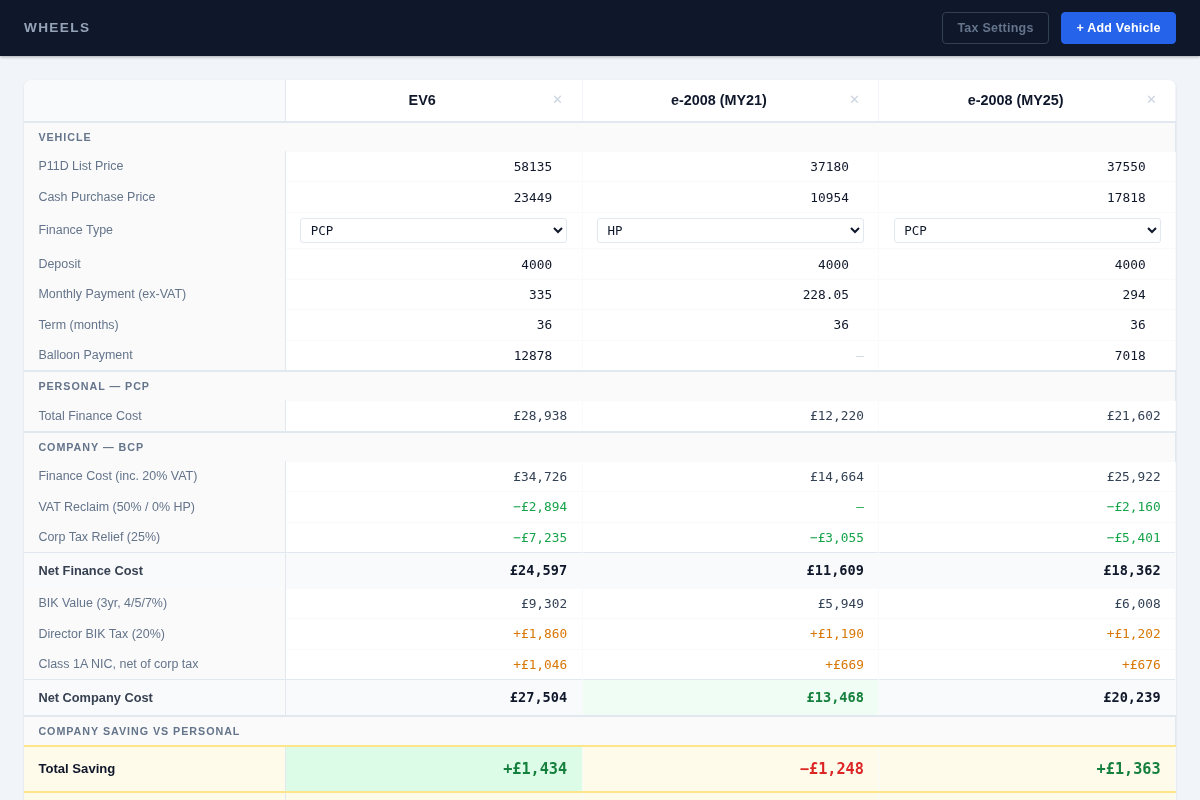Remove the EV6 vehicle column
The height and width of the screenshot is (800, 1200).
(557, 100)
